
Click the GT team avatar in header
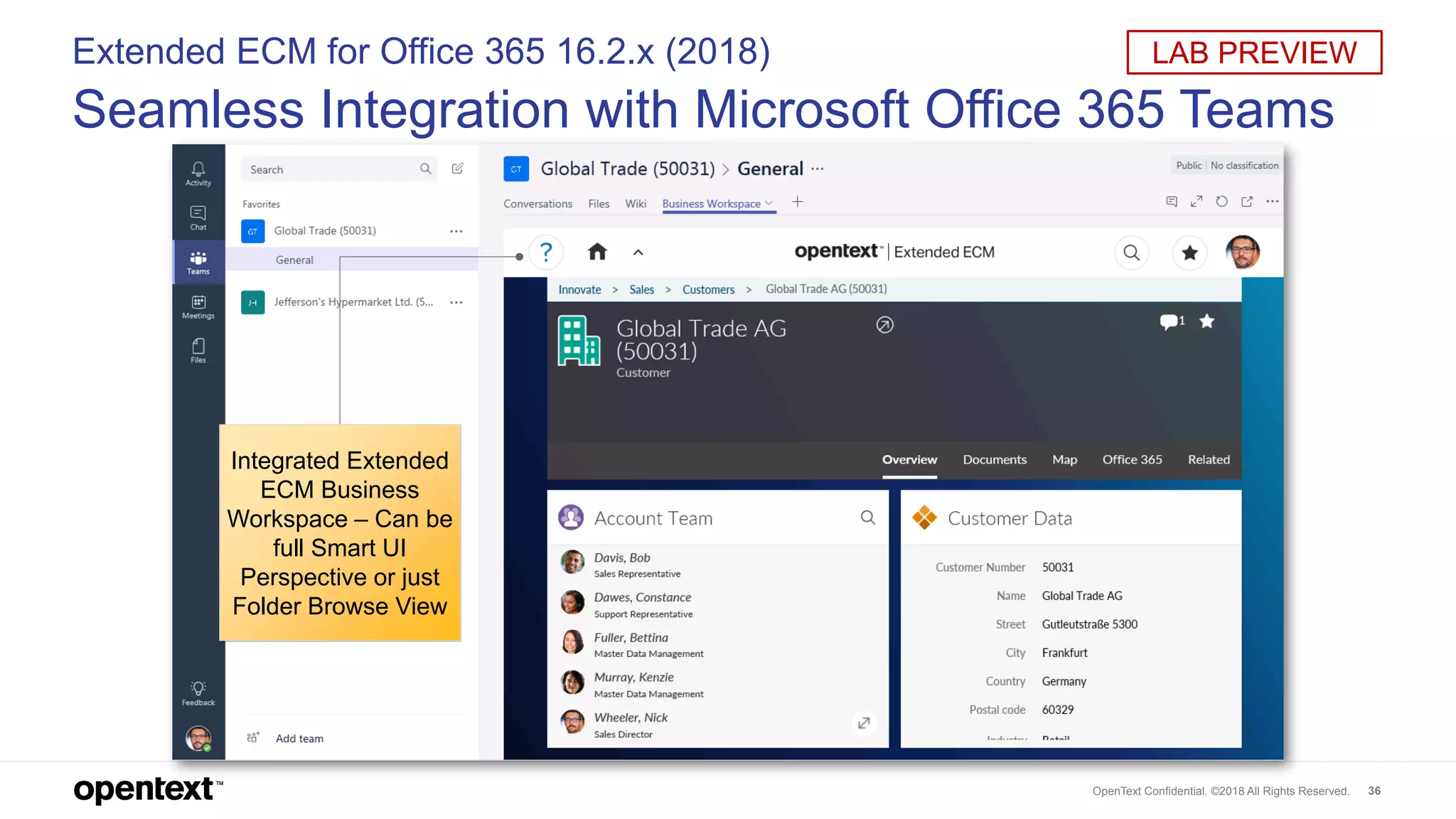516,168
